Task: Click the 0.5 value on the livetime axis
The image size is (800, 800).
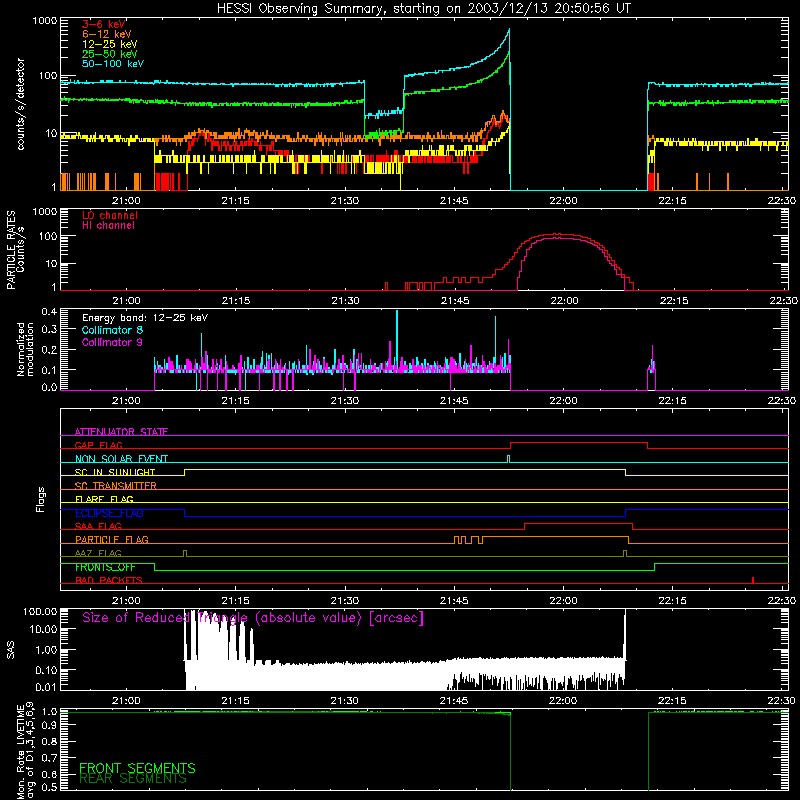Action: coord(49,787)
